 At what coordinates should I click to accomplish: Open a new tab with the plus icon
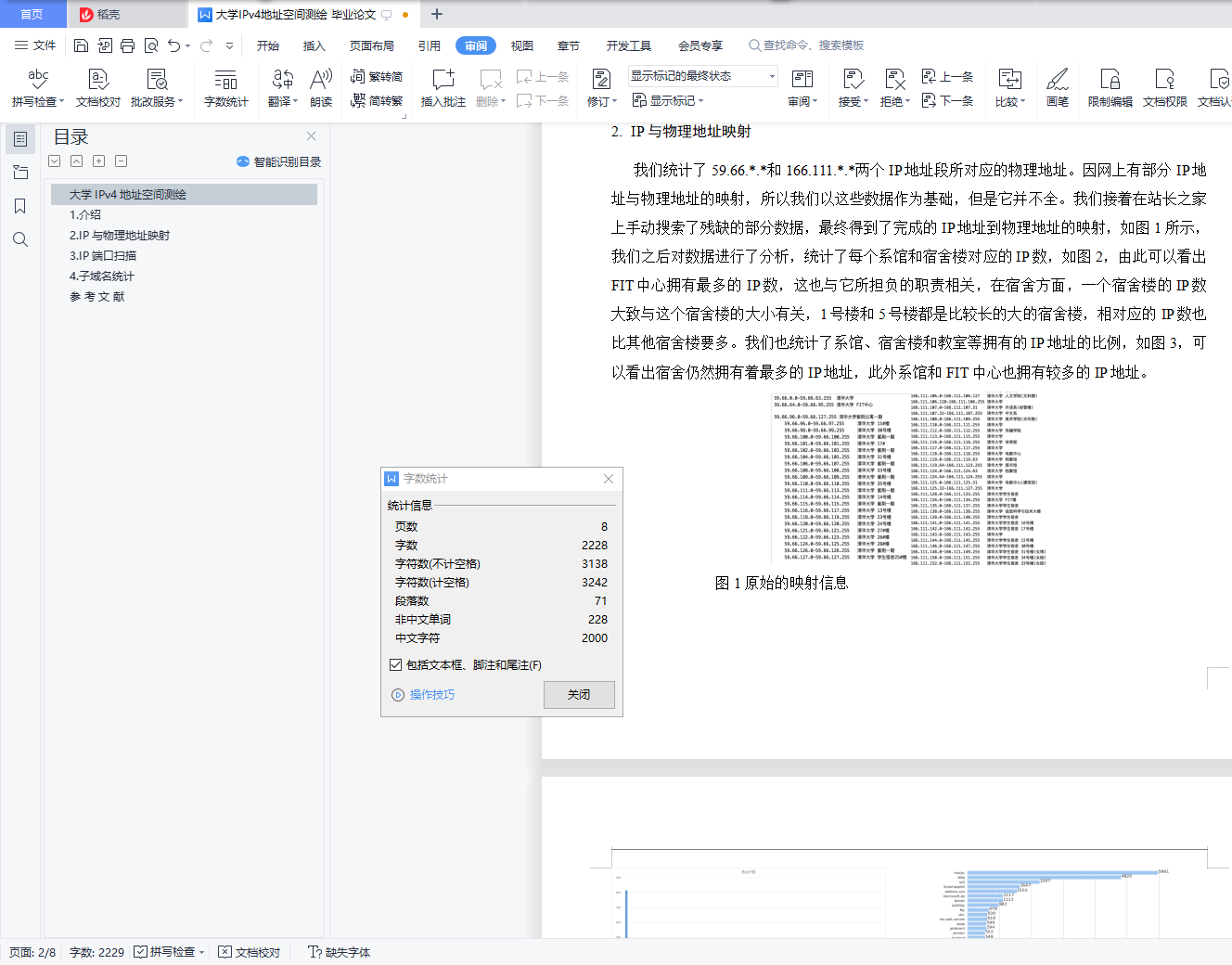point(437,14)
